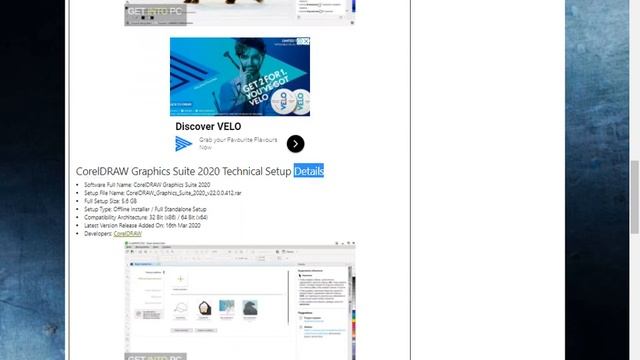Click the page vertical scrollbar thumb
Viewport: 640px width, 360px height.
pos(634,197)
